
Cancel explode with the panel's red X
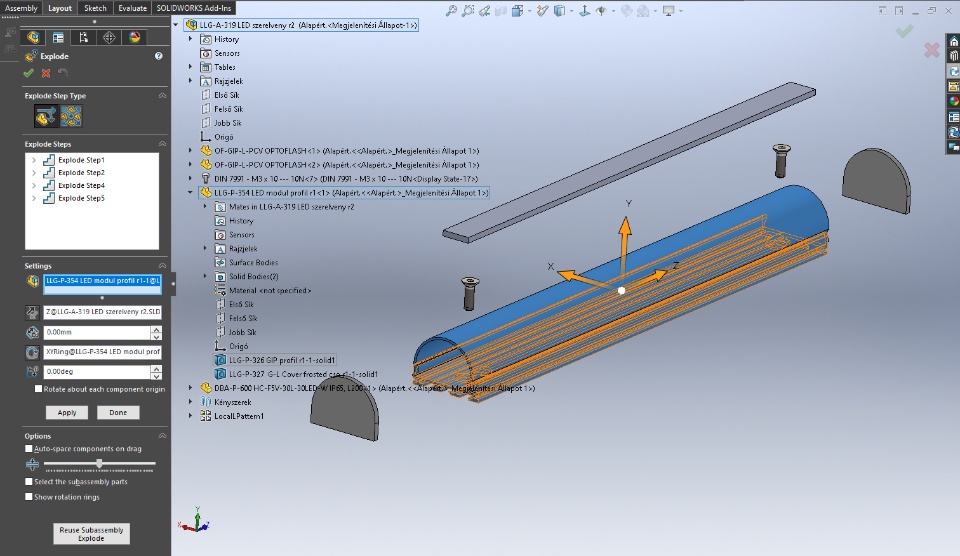click(46, 73)
